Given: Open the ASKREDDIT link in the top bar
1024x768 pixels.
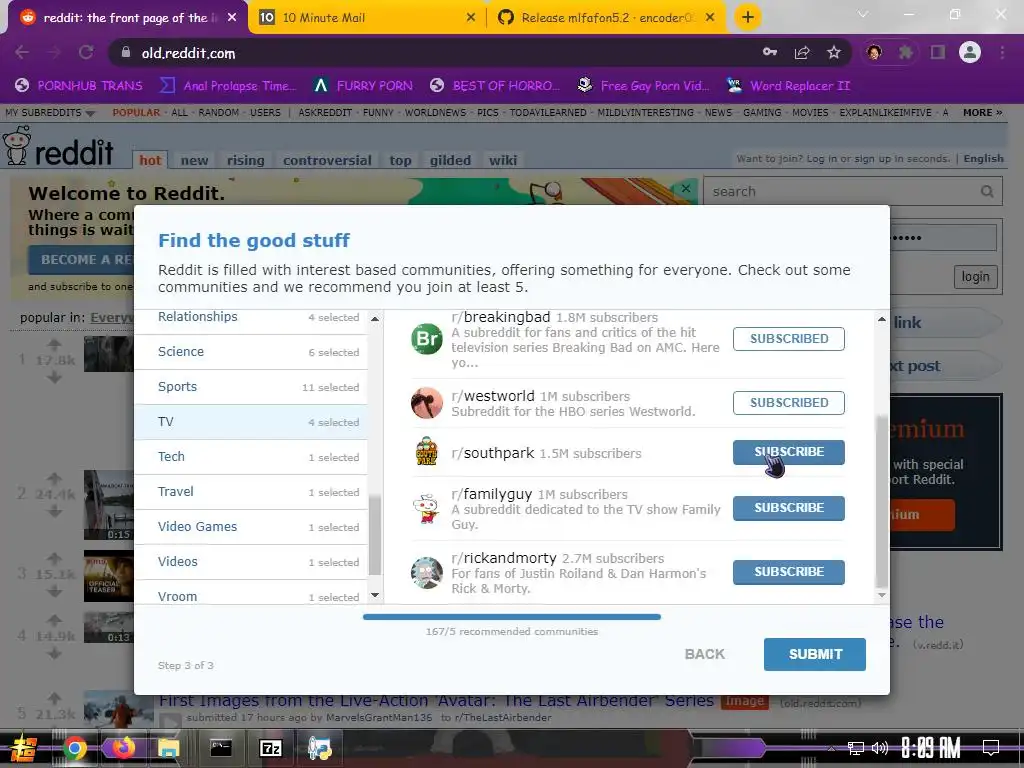Looking at the screenshot, I should pos(325,112).
